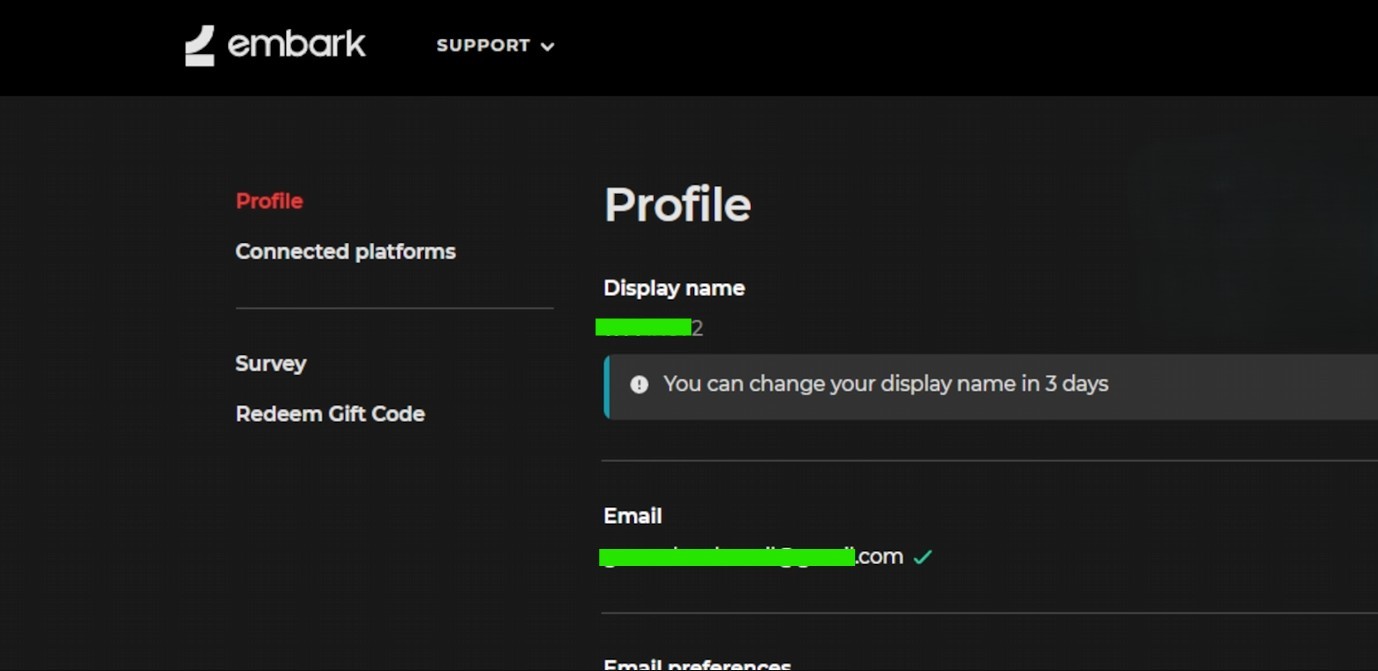This screenshot has width=1378, height=671.
Task: Click the exclamation info icon
Action: pos(639,384)
